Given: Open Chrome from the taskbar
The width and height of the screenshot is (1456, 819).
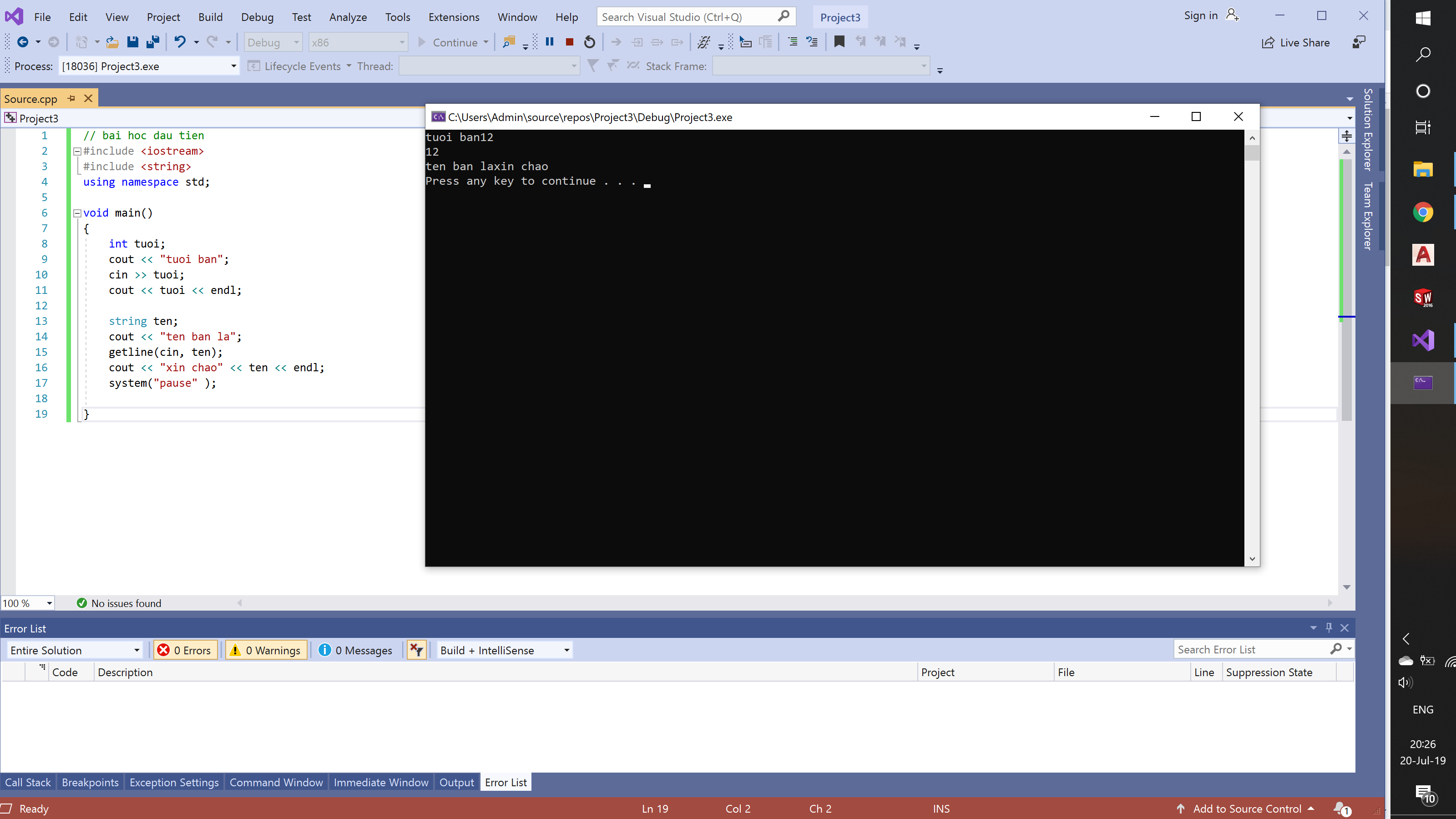Looking at the screenshot, I should point(1423,212).
